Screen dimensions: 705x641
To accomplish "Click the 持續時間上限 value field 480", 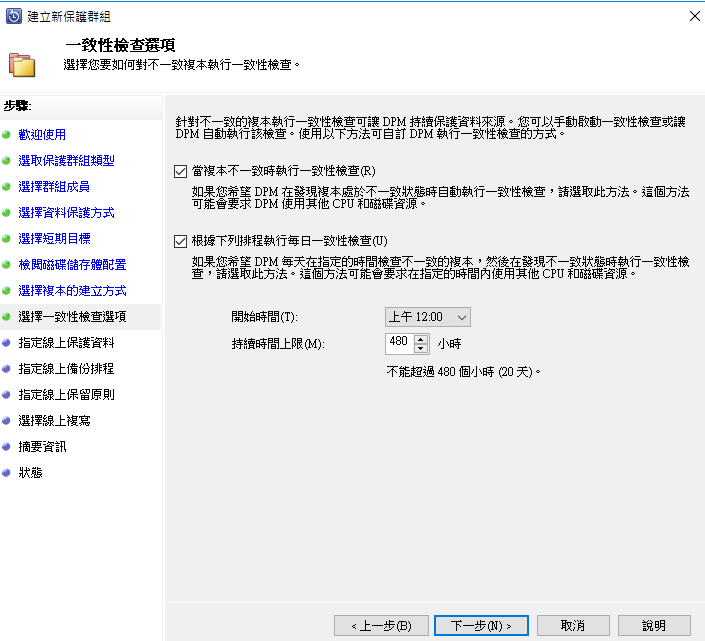I will click(x=399, y=344).
